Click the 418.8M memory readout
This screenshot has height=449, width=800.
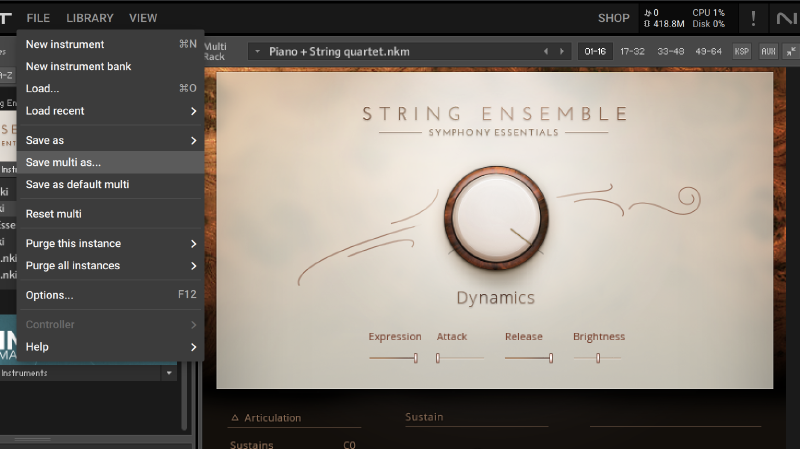[664, 24]
